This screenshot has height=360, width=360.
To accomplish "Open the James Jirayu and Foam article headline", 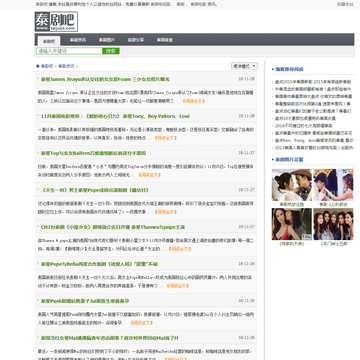I will pyautogui.click(x=105, y=79).
